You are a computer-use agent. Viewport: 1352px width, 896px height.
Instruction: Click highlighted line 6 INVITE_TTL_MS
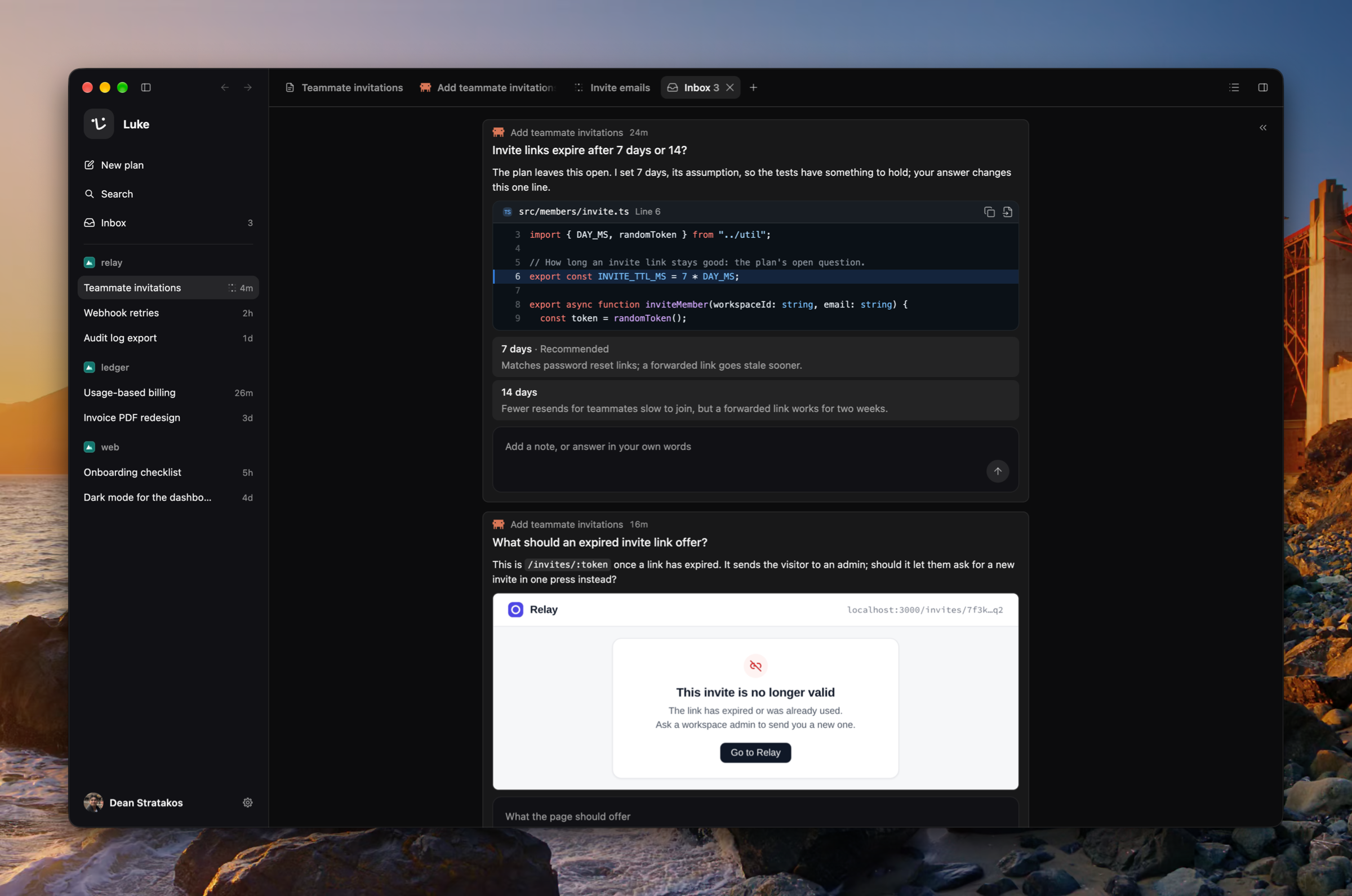click(x=755, y=277)
